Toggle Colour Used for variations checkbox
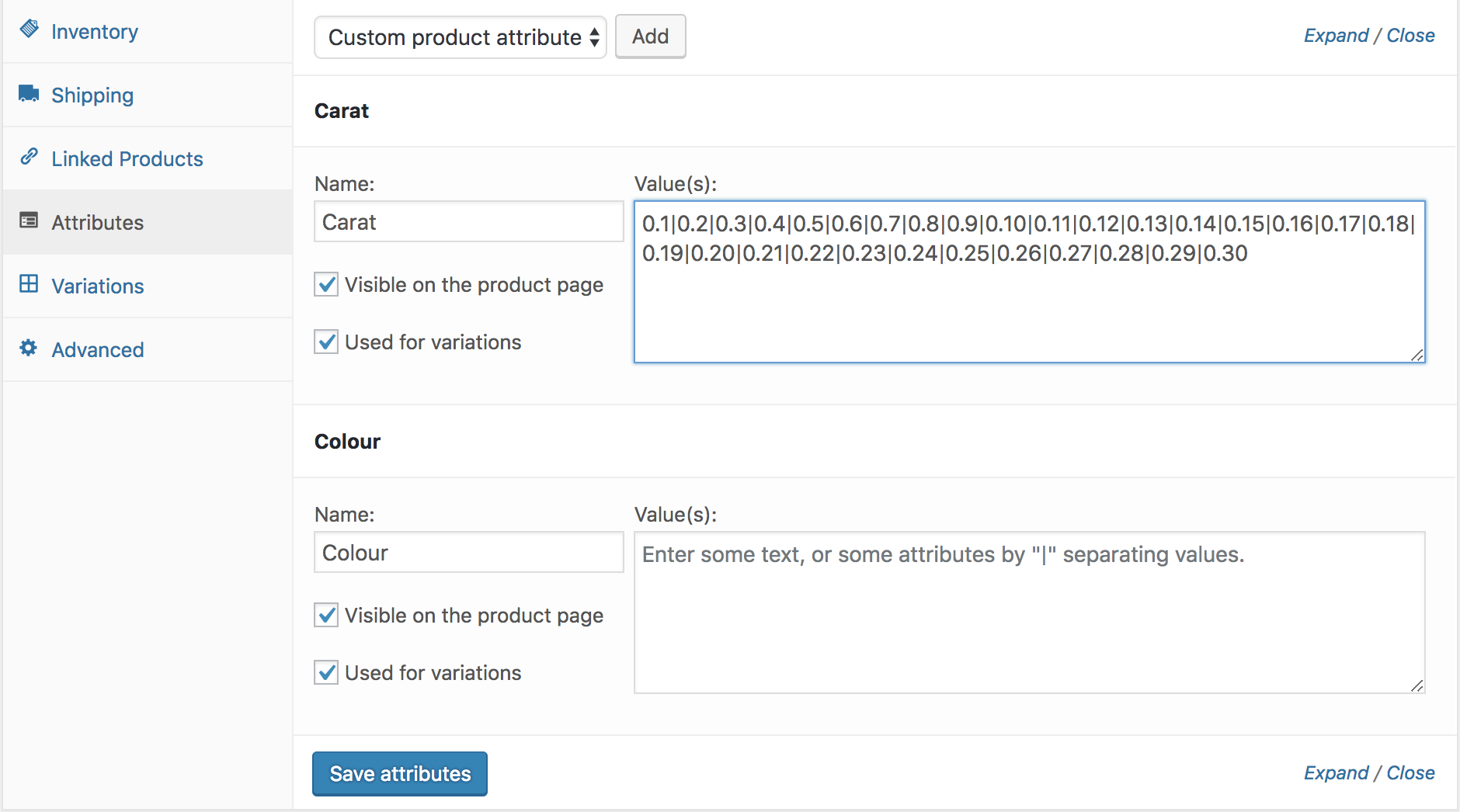Viewport: 1460px width, 812px height. pos(326,672)
